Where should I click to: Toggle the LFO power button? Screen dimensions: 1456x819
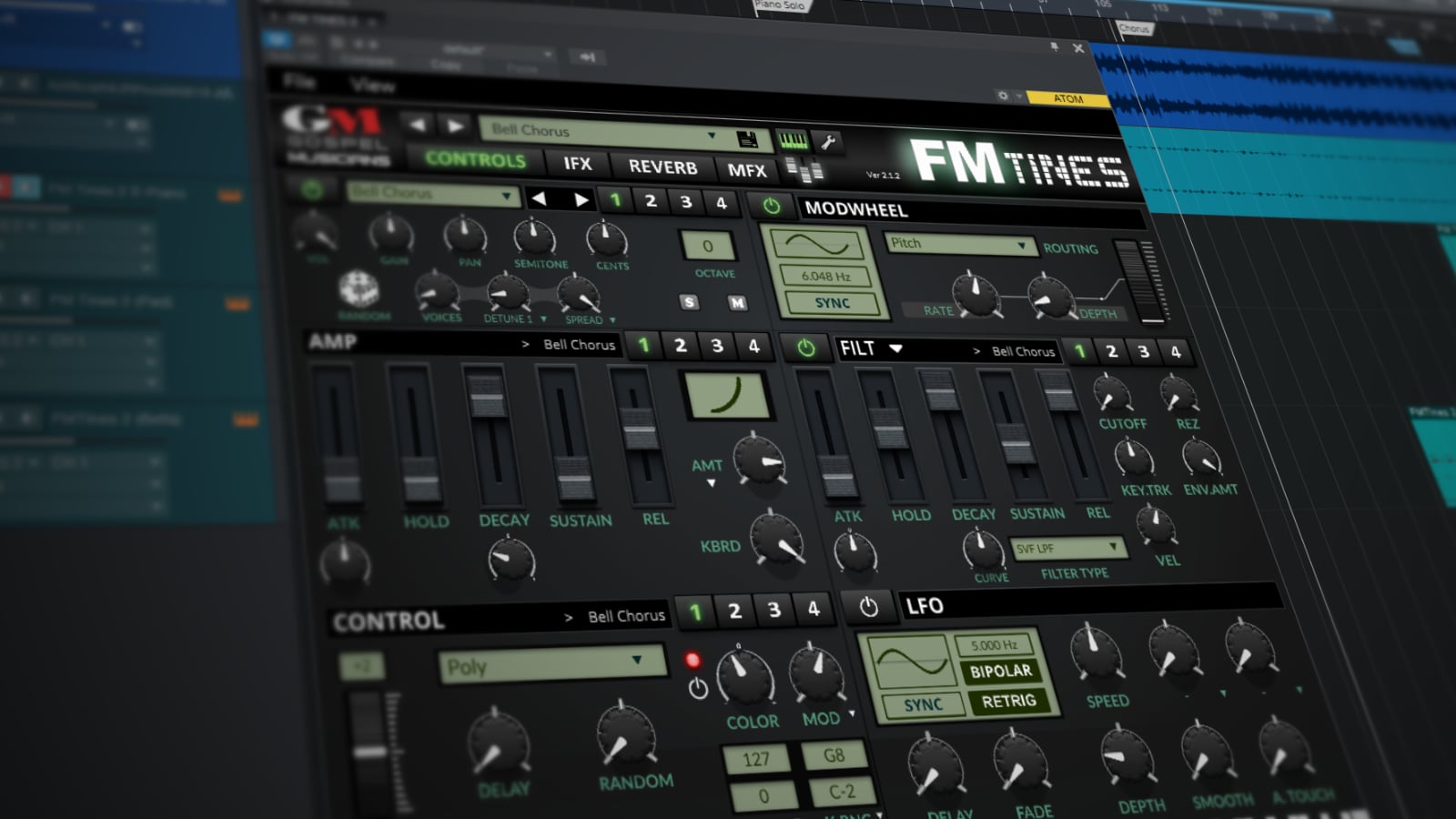(869, 607)
